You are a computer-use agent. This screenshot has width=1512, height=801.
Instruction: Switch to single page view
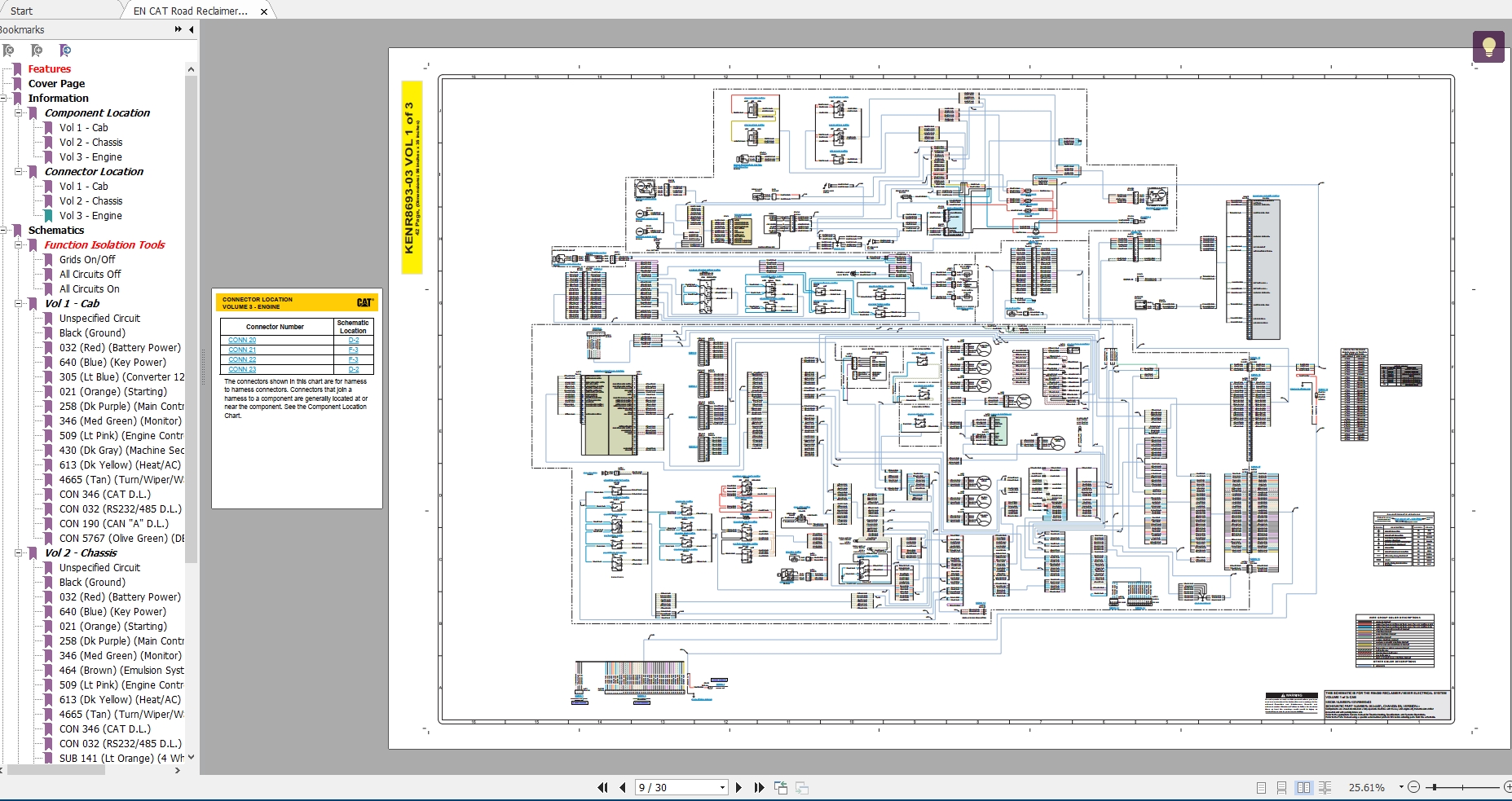(x=1261, y=787)
